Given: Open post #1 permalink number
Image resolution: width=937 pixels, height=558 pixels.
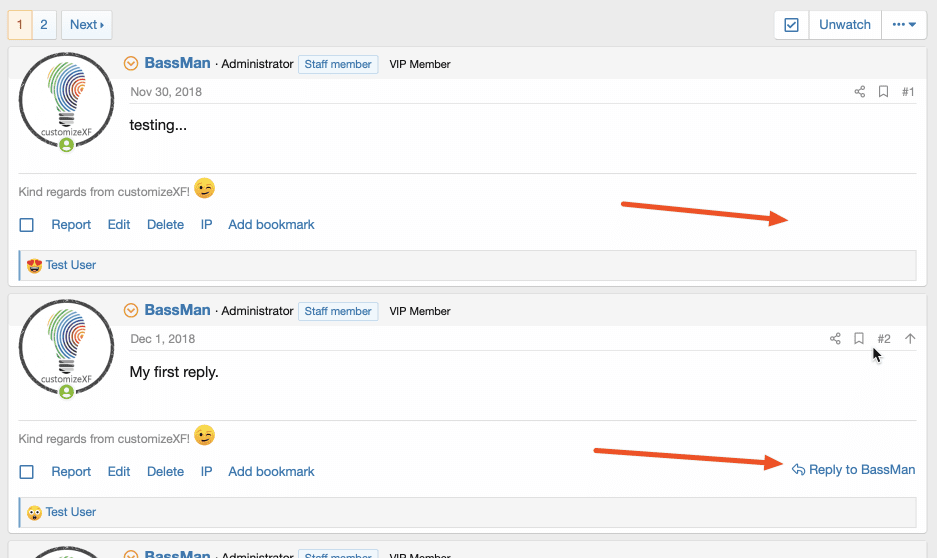Looking at the screenshot, I should pyautogui.click(x=908, y=91).
